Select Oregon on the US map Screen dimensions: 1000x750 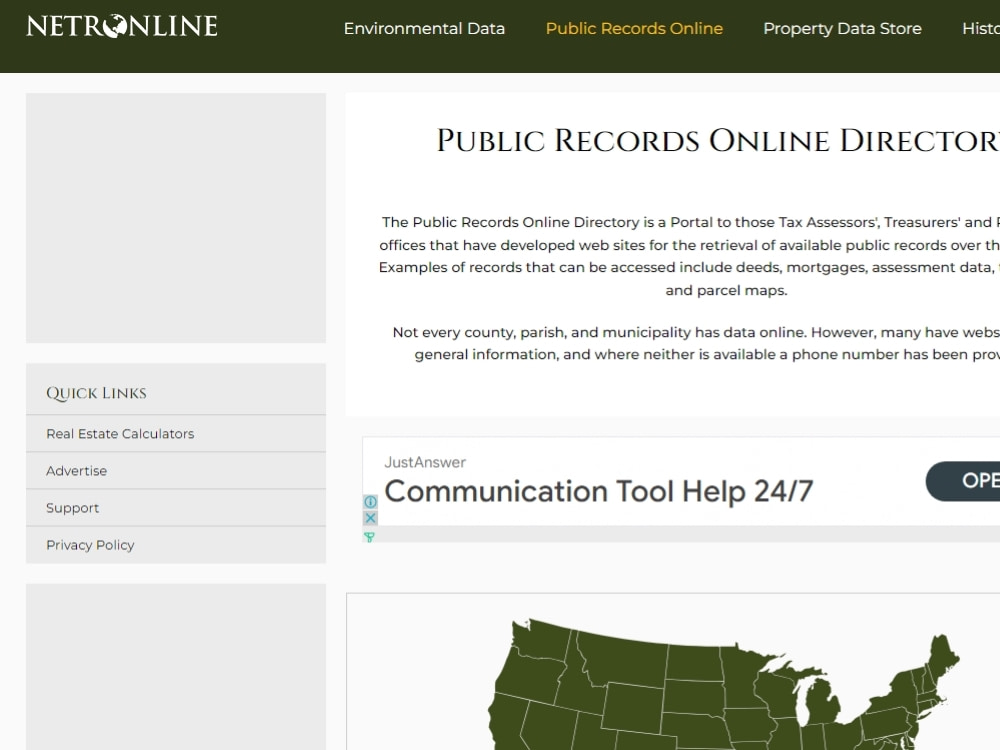click(x=529, y=677)
